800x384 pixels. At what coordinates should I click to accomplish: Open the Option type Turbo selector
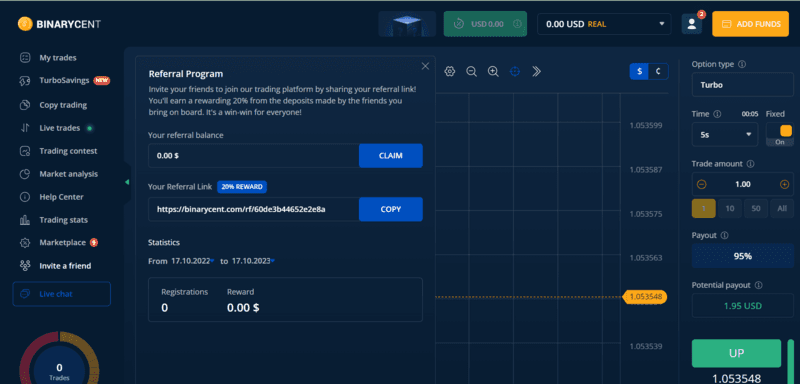(743, 85)
